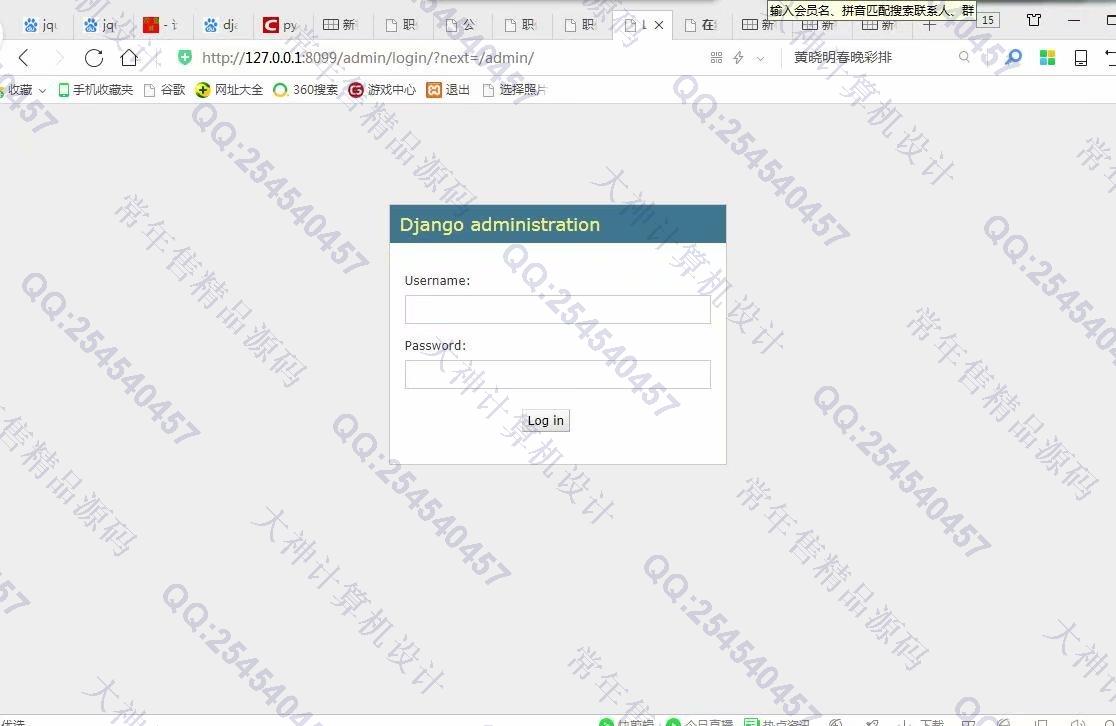
Task: Click the search box showing 黄晓明春晚彩排
Action: [873, 58]
